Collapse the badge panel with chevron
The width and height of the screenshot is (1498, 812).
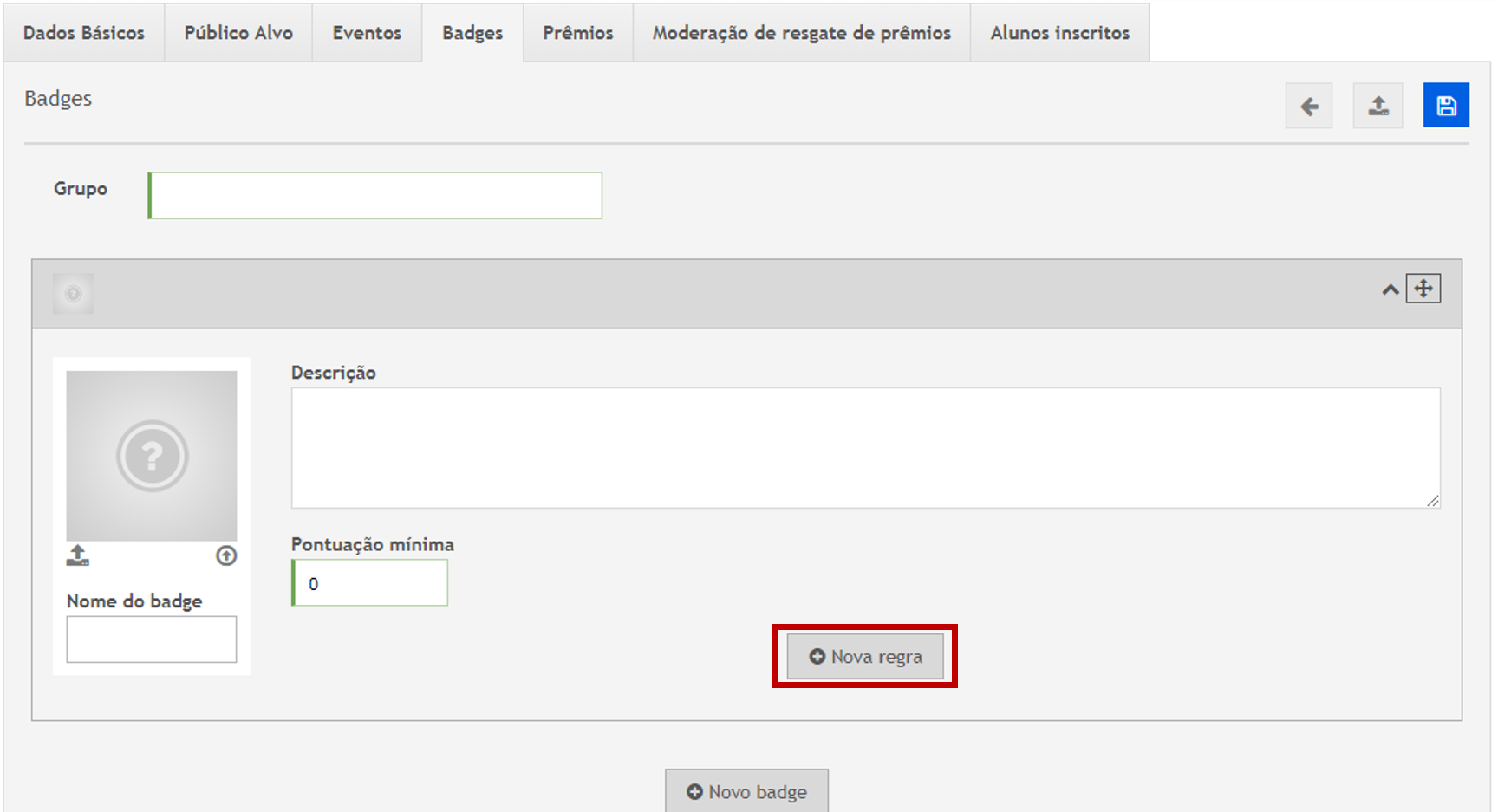coord(1390,289)
